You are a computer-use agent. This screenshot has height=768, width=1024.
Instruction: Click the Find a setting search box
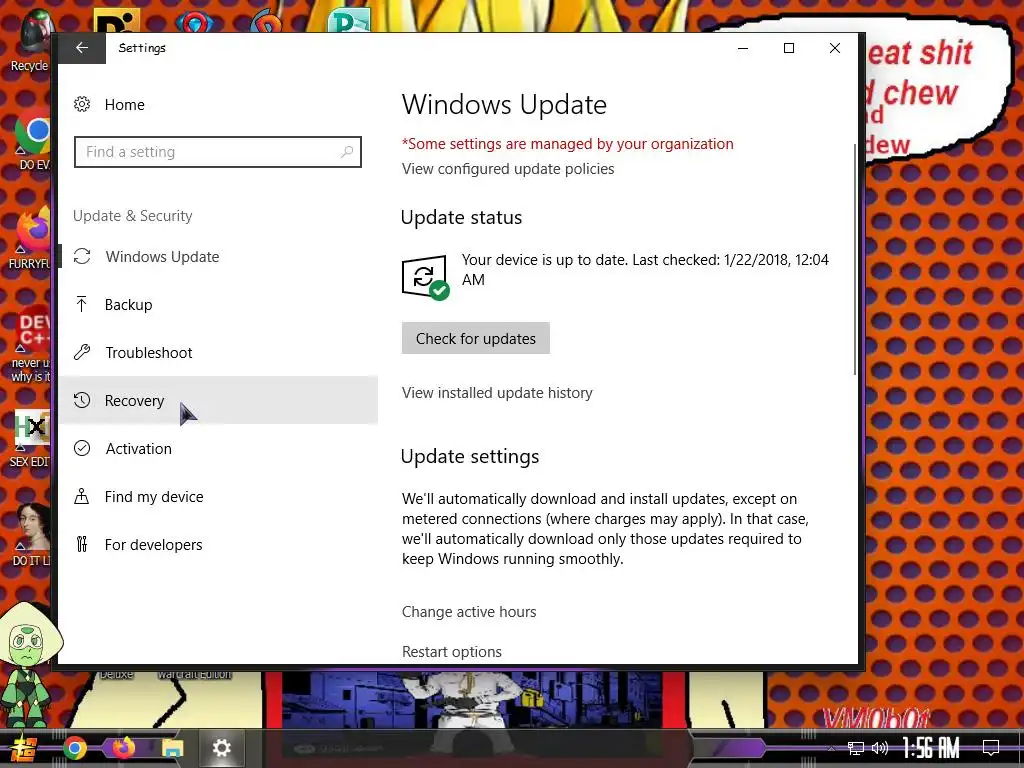[x=217, y=152]
